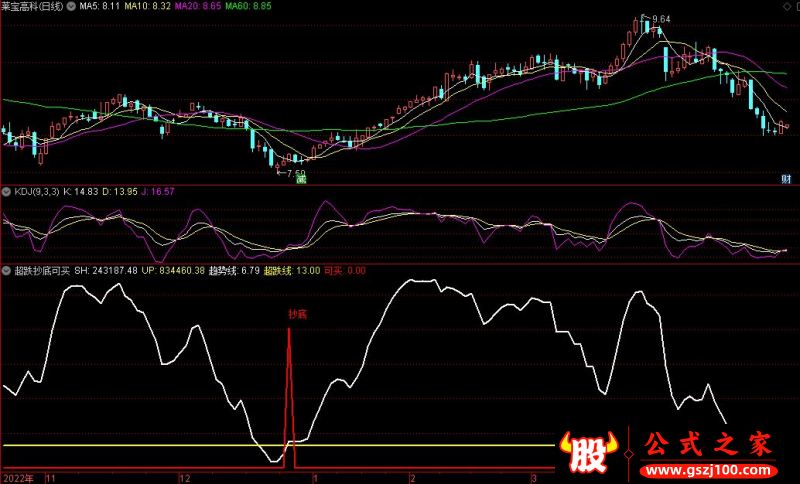Screen dimensions: 800x484
Task: Click the MA5: 8.11 label
Action: point(99,7)
